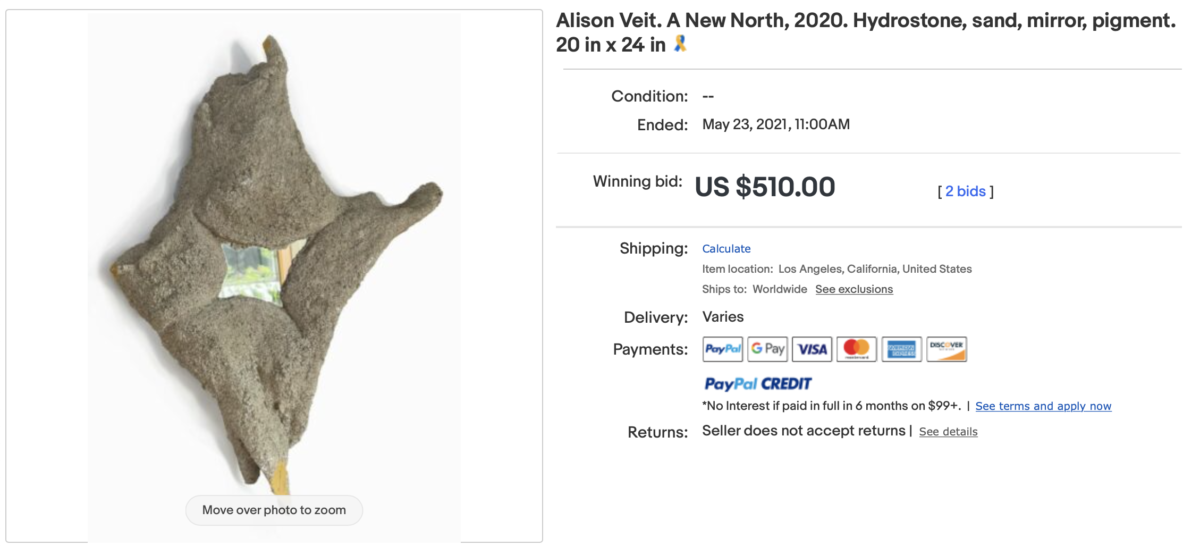This screenshot has height=554, width=1200.
Task: Click the Discover card icon
Action: point(946,349)
